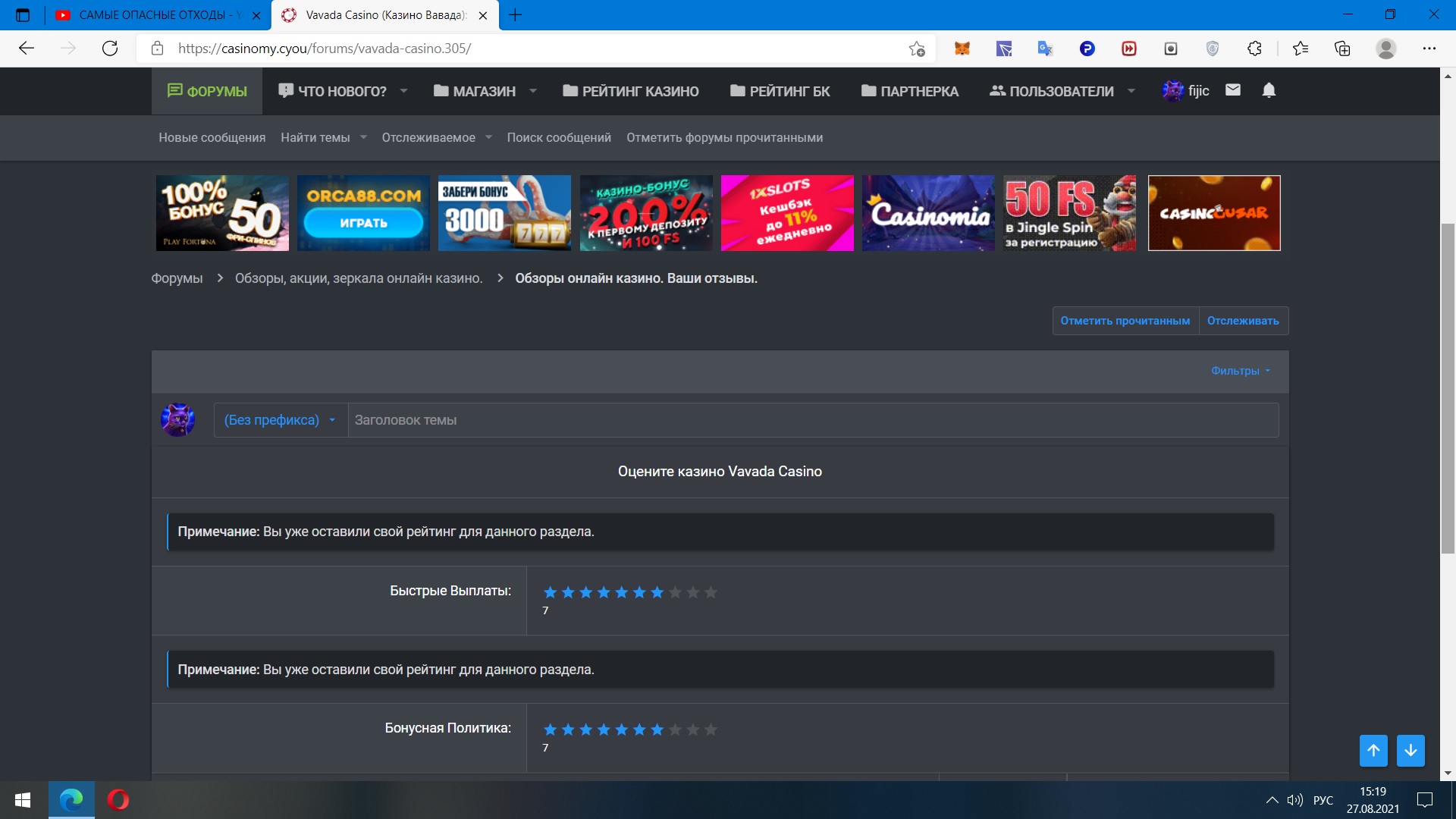Open the Windows Start menu

point(23,800)
